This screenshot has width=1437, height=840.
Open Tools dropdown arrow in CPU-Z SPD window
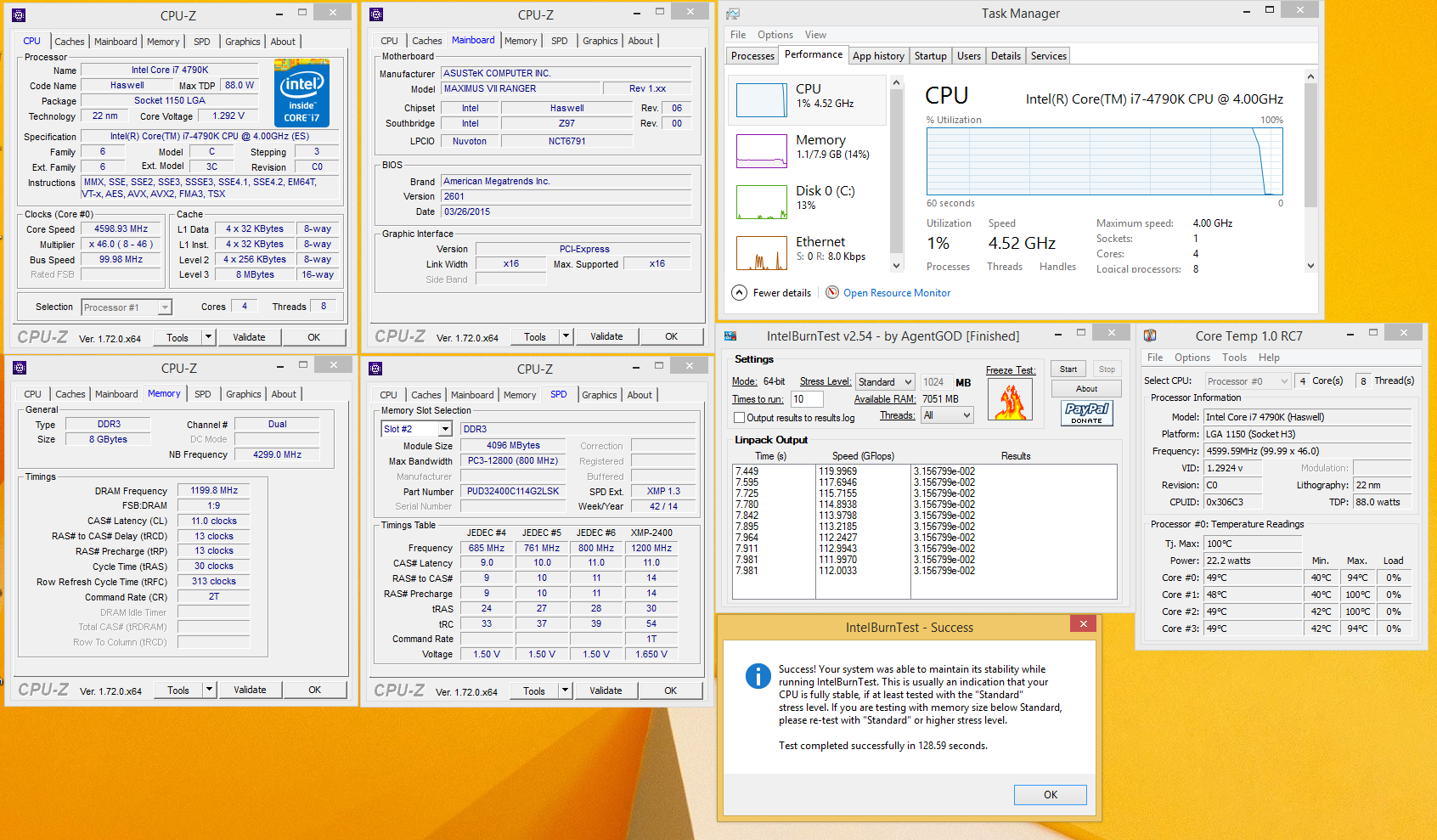point(565,691)
